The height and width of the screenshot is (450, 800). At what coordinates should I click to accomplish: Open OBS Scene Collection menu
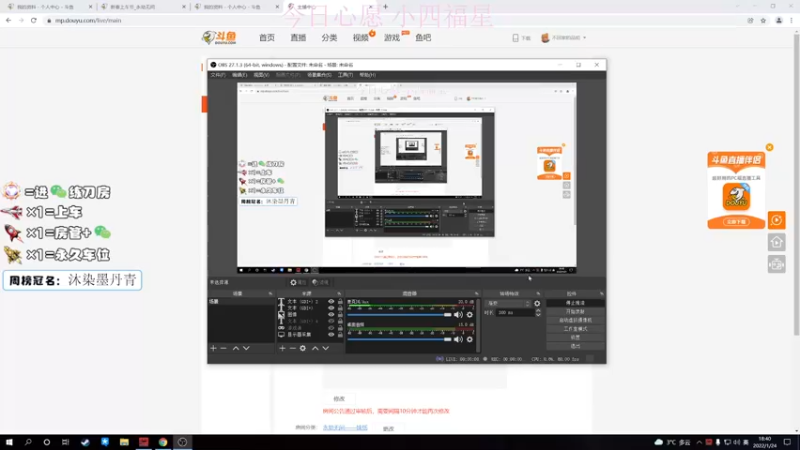[319, 75]
